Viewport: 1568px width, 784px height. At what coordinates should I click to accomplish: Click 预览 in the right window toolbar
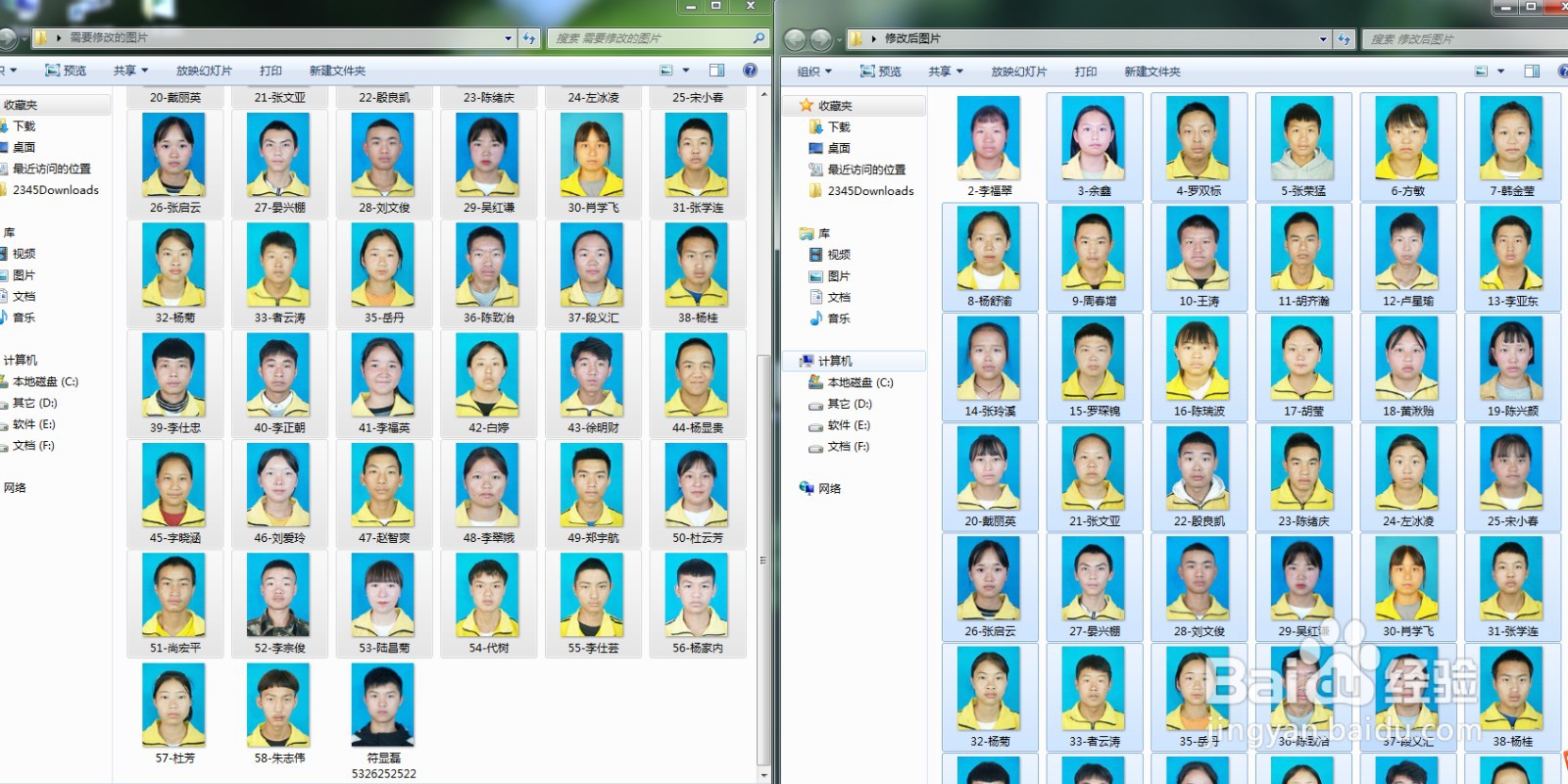[880, 72]
